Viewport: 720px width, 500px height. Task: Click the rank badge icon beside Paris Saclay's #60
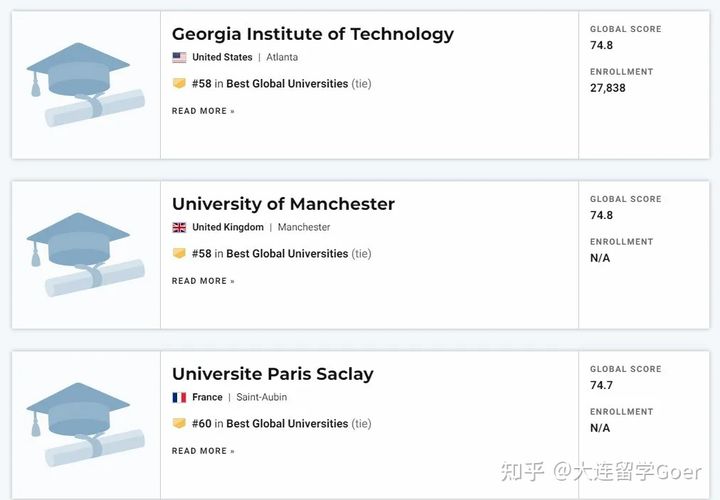179,423
